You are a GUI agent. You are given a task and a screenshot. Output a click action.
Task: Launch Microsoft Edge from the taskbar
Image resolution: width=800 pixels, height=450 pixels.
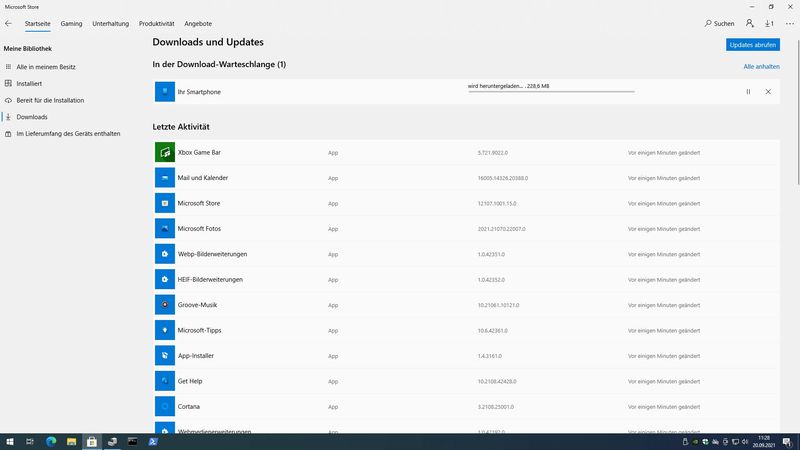(51, 442)
